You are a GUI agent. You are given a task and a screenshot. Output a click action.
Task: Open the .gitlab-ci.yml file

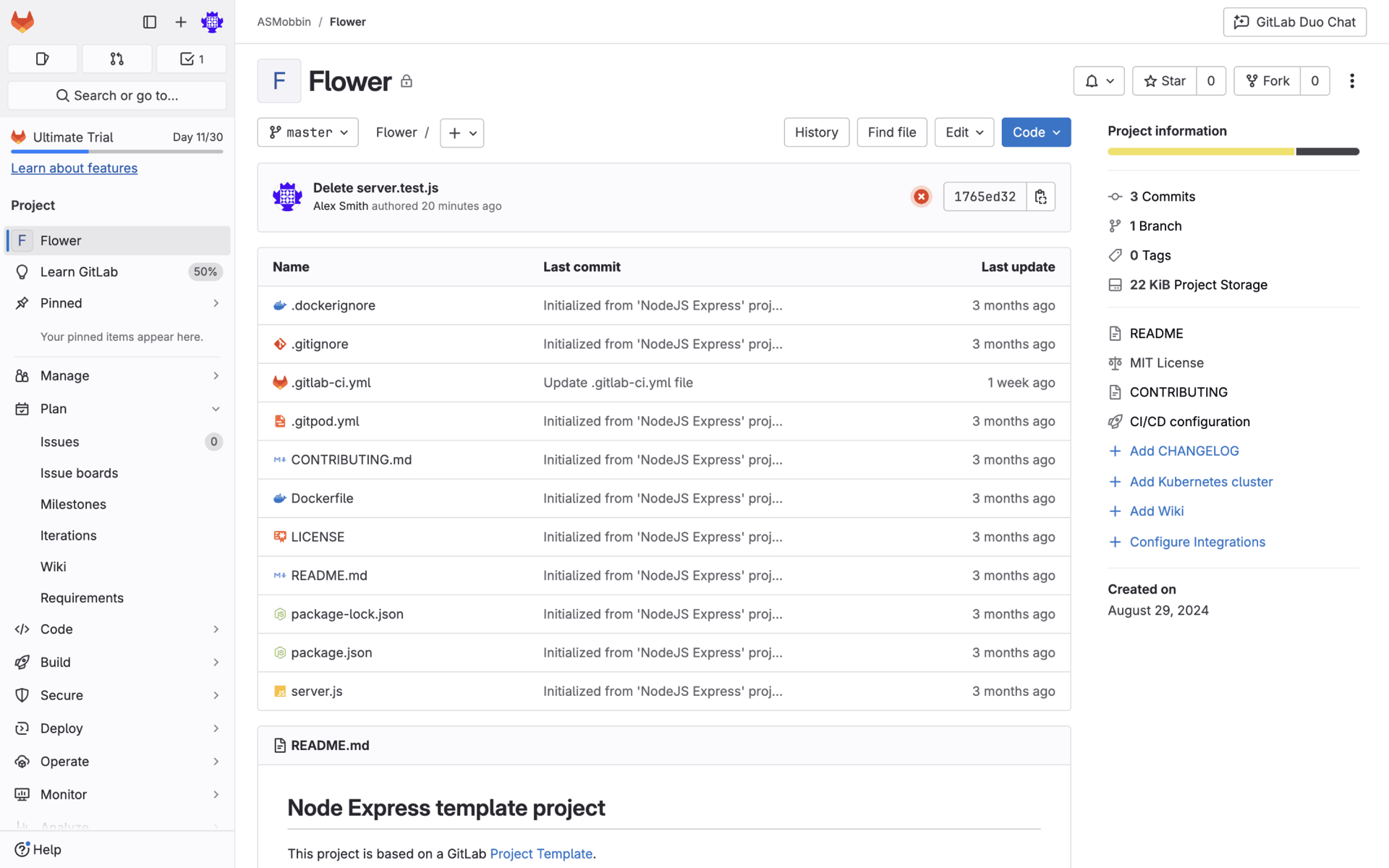331,383
